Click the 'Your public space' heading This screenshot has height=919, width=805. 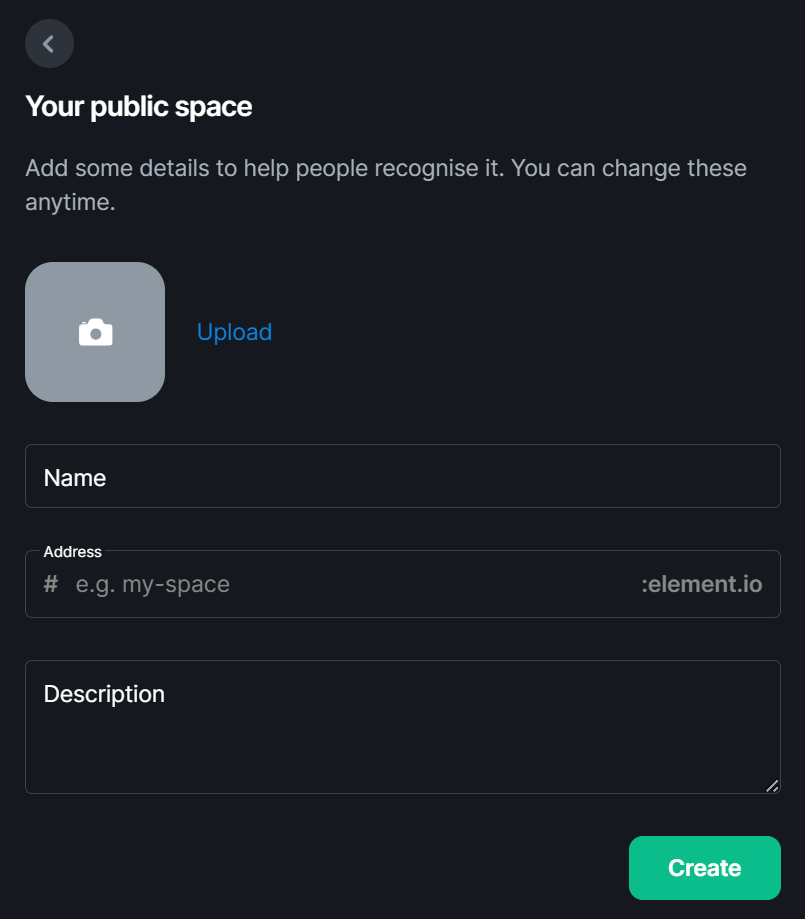coord(138,107)
